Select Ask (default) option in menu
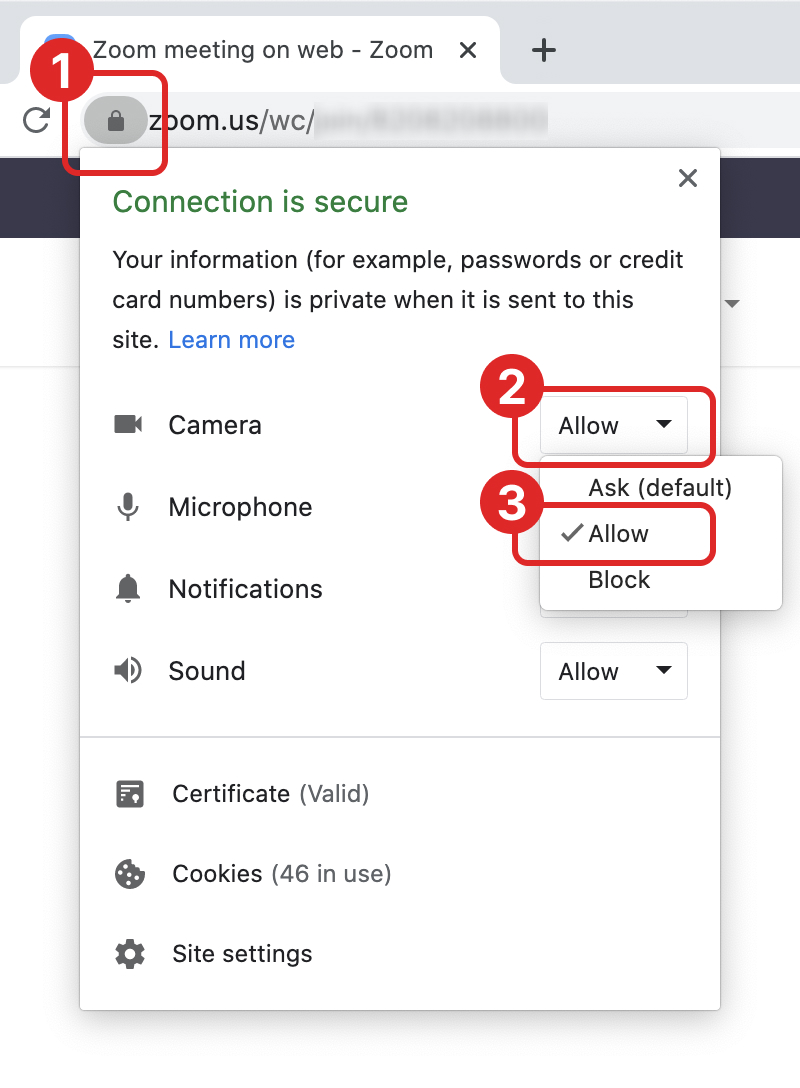The height and width of the screenshot is (1088, 800). [x=660, y=488]
